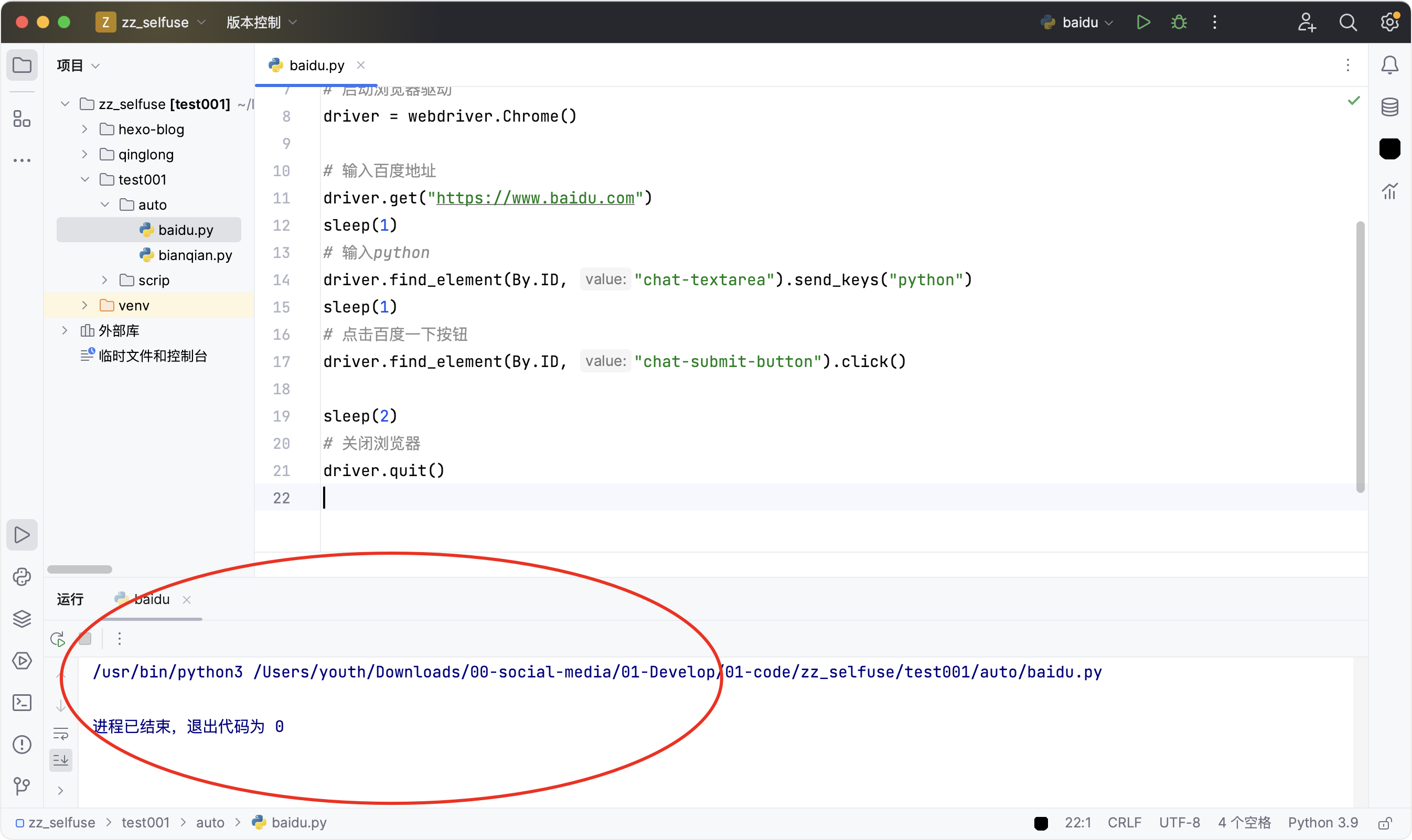
Task: Open the Python Console tool window
Action: pyautogui.click(x=22, y=577)
